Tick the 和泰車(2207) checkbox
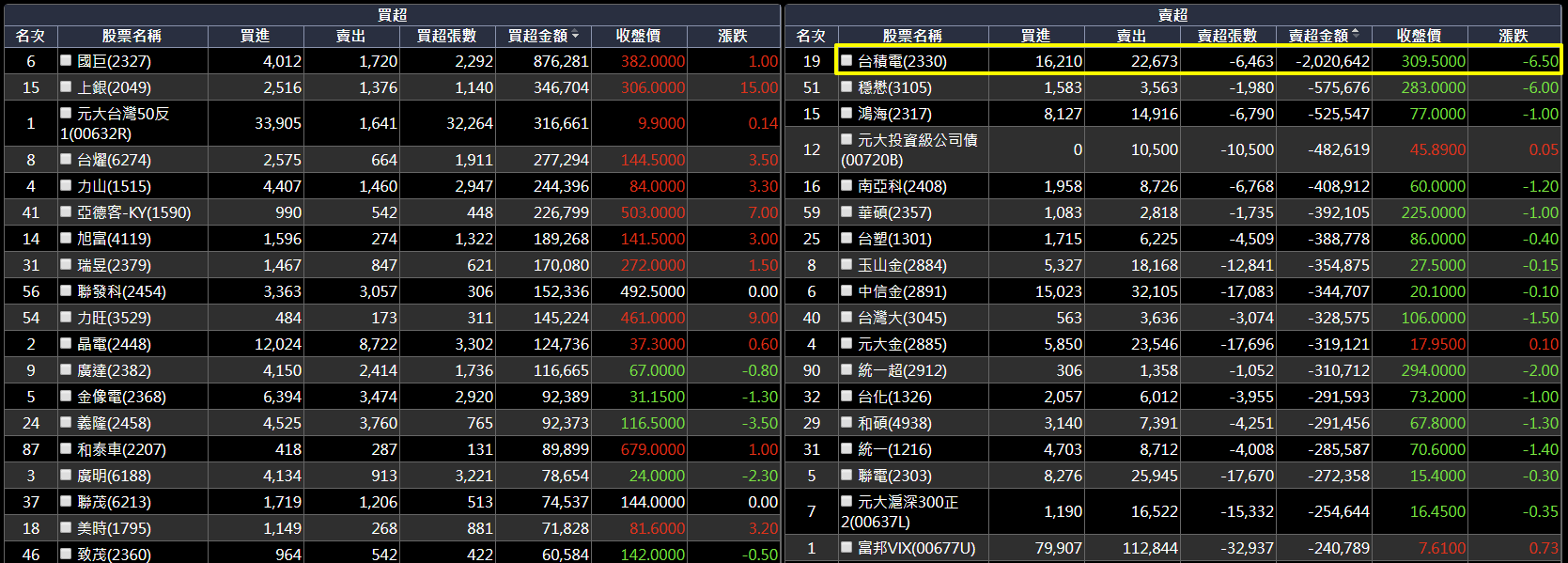This screenshot has height=563, width=1568. (x=66, y=448)
